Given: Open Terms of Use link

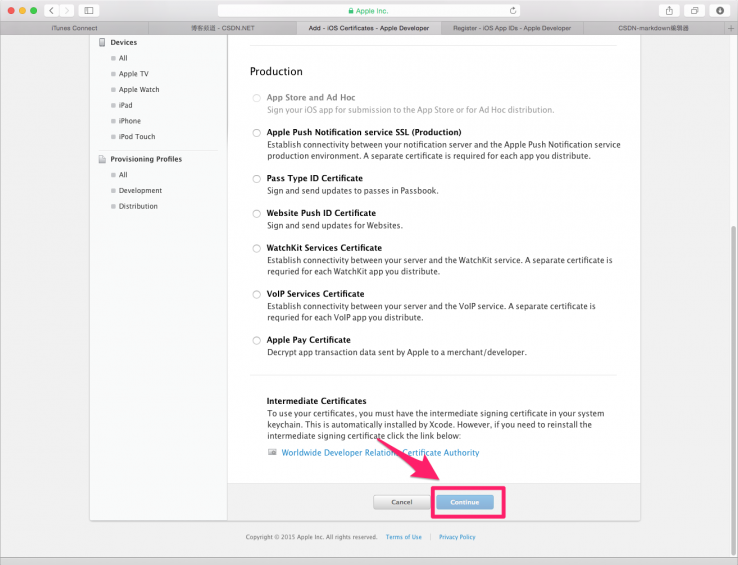Looking at the screenshot, I should [x=404, y=537].
